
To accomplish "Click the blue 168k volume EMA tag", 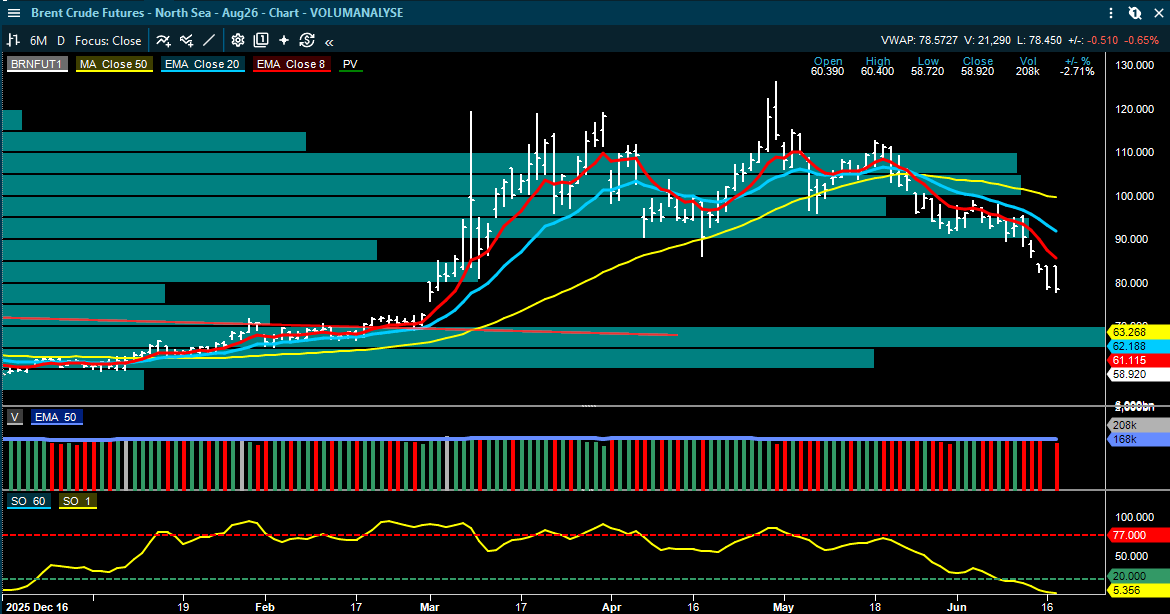I will coord(1137,439).
